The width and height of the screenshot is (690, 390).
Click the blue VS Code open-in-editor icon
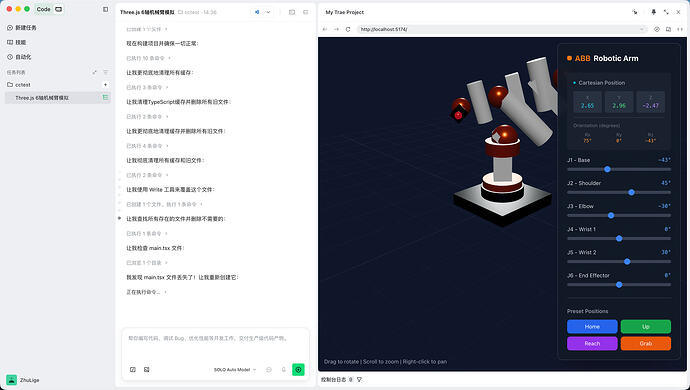[x=257, y=12]
